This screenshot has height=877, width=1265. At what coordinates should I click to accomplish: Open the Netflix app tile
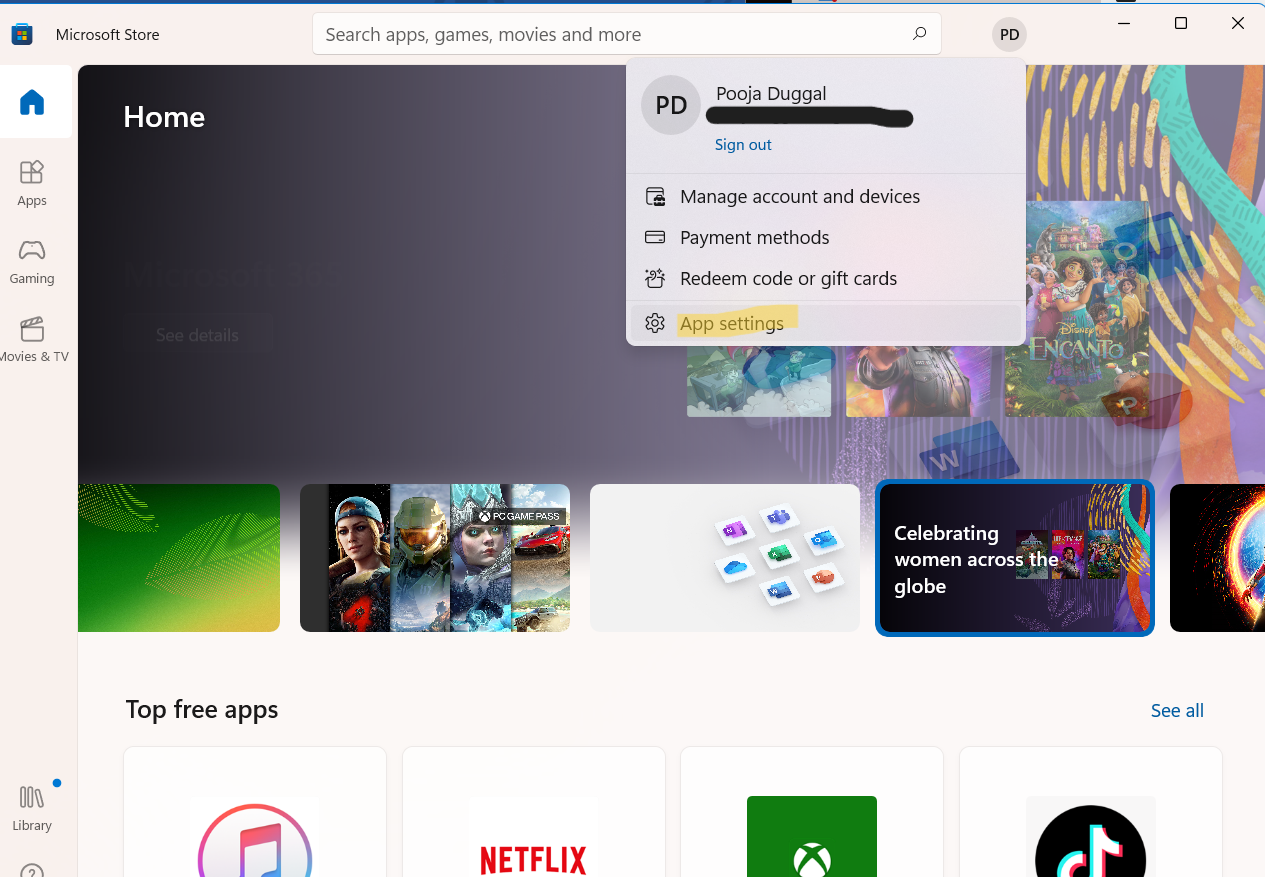[533, 815]
